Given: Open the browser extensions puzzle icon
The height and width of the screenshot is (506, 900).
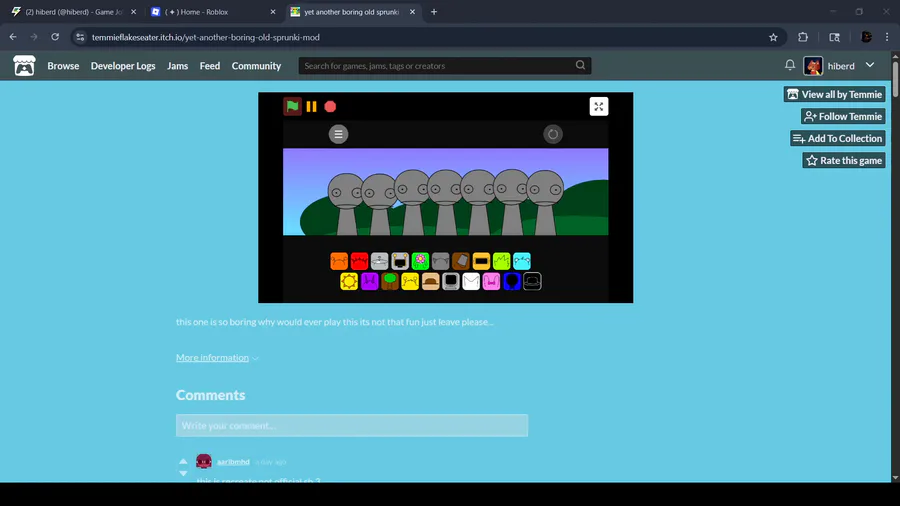Looking at the screenshot, I should pyautogui.click(x=803, y=37).
